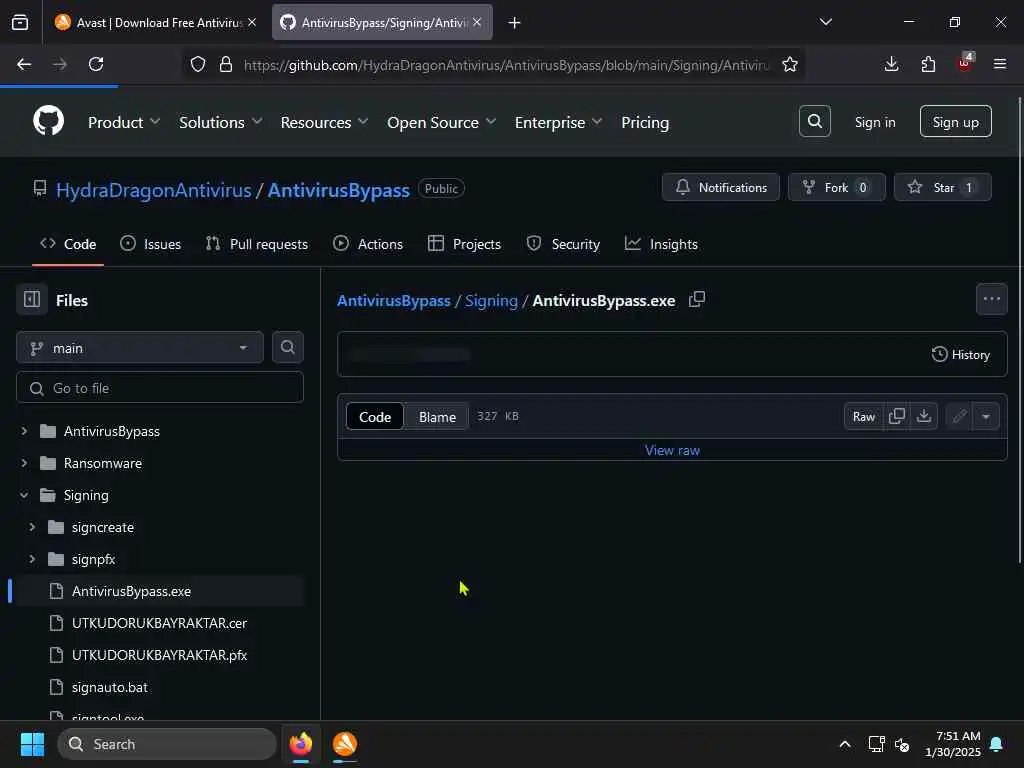Image resolution: width=1024 pixels, height=768 pixels.
Task: Select the Blame view toggle
Action: tap(437, 417)
